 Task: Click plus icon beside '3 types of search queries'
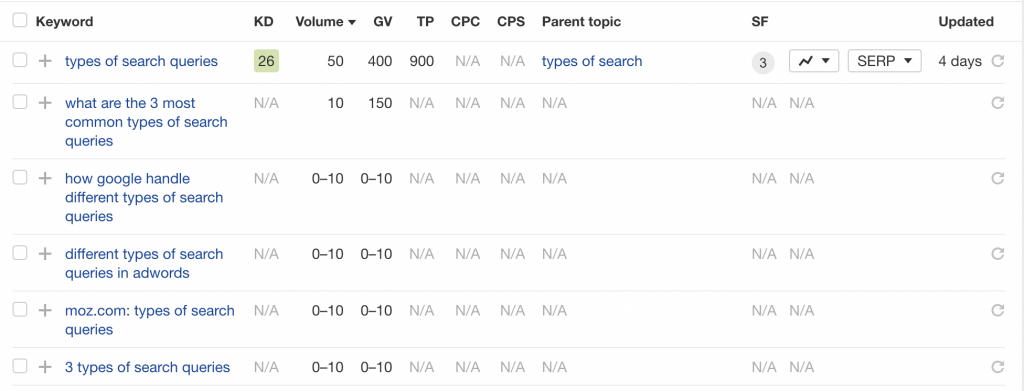click(x=44, y=367)
